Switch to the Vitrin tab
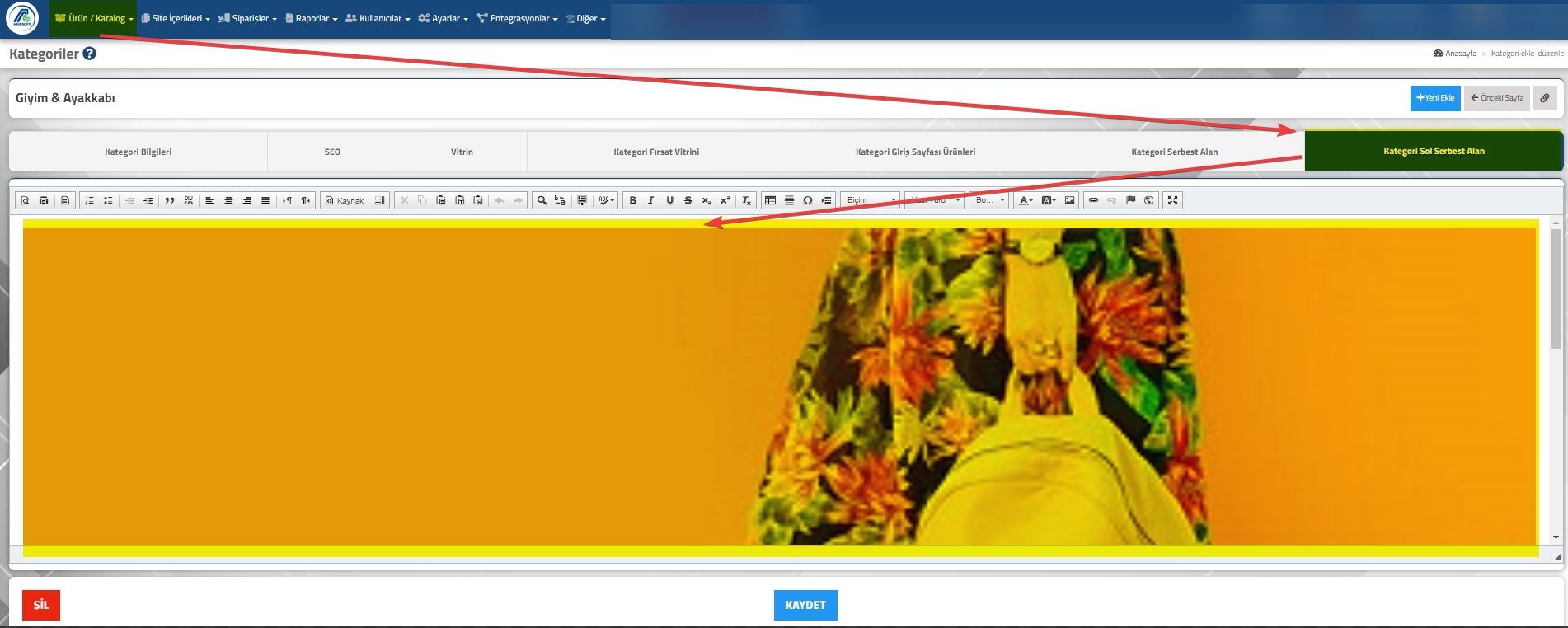This screenshot has height=628, width=1568. point(462,152)
